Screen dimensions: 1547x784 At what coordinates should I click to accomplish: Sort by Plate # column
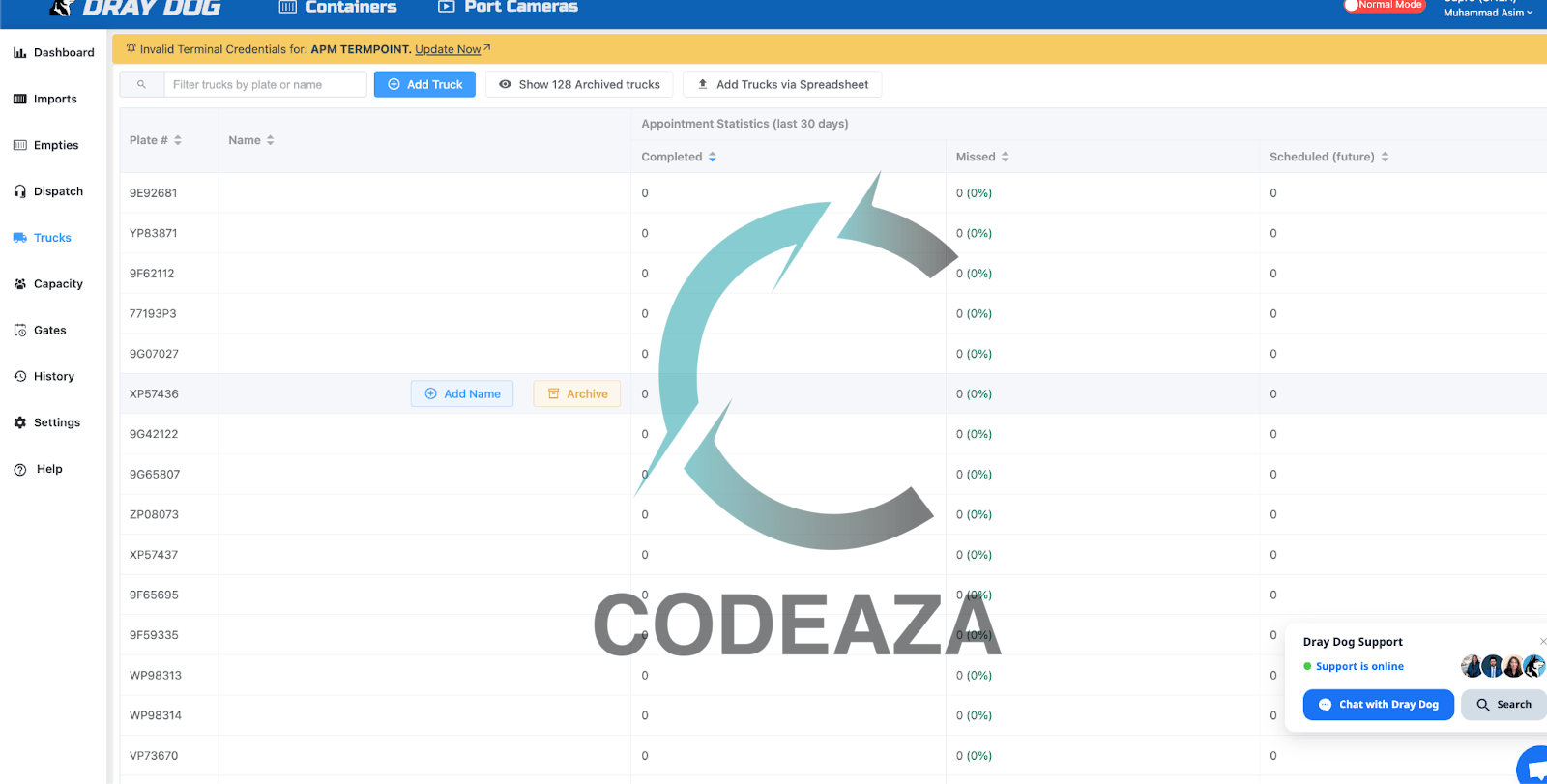156,140
